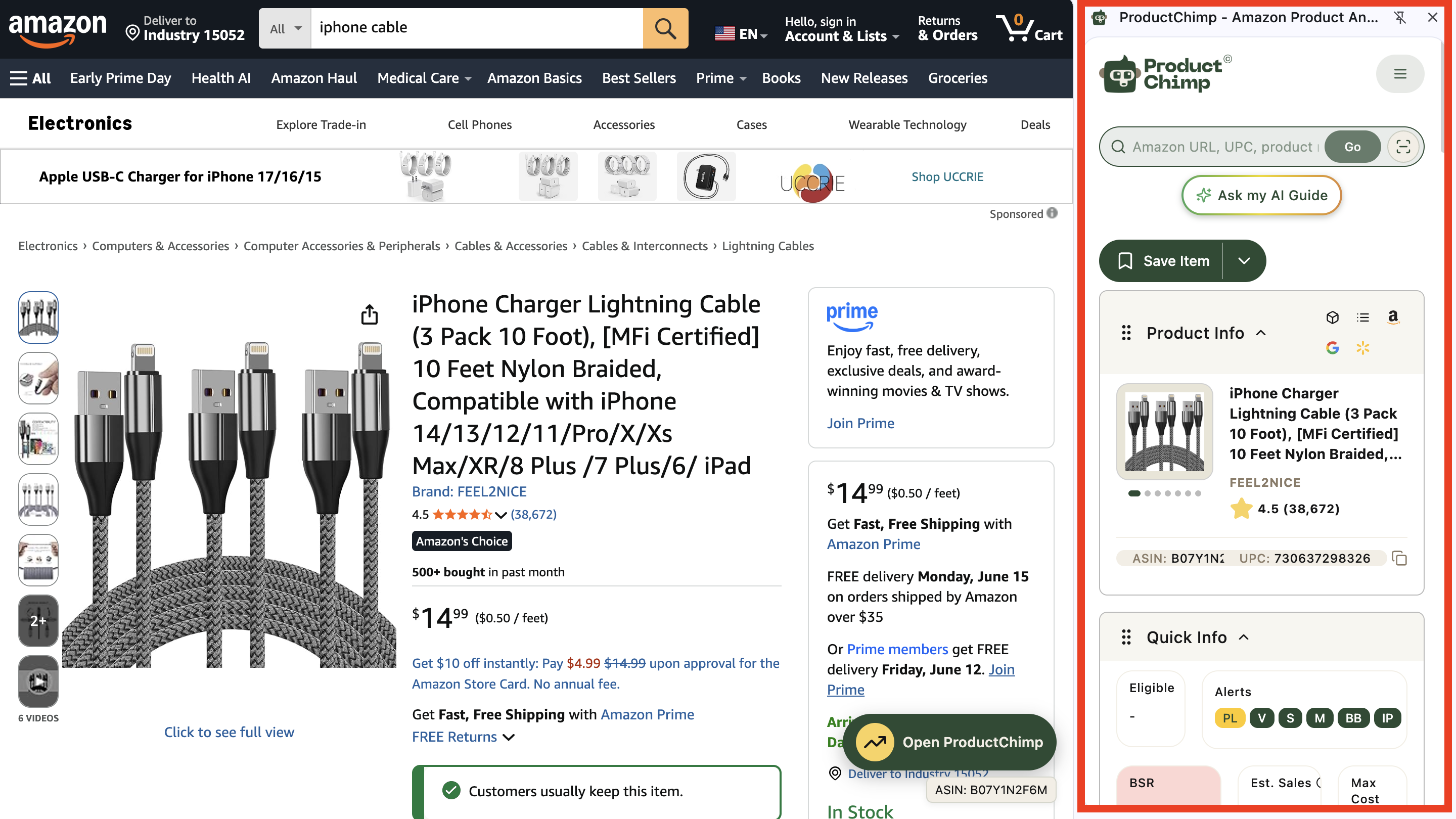Click the Amazon logo icon in Product Info
This screenshot has height=819, width=1456.
(x=1393, y=317)
